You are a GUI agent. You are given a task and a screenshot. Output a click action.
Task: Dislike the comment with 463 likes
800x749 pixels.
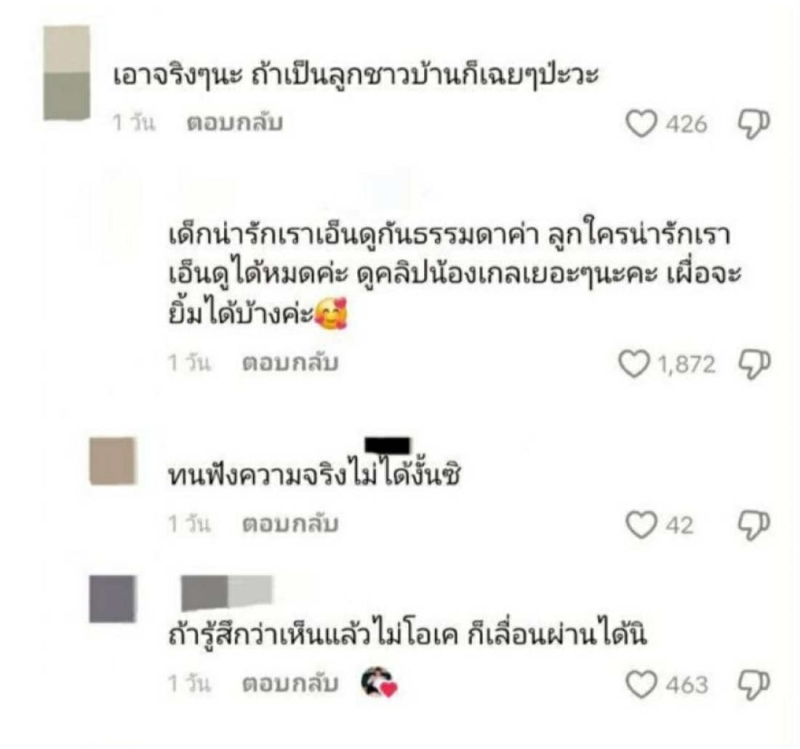(x=754, y=684)
